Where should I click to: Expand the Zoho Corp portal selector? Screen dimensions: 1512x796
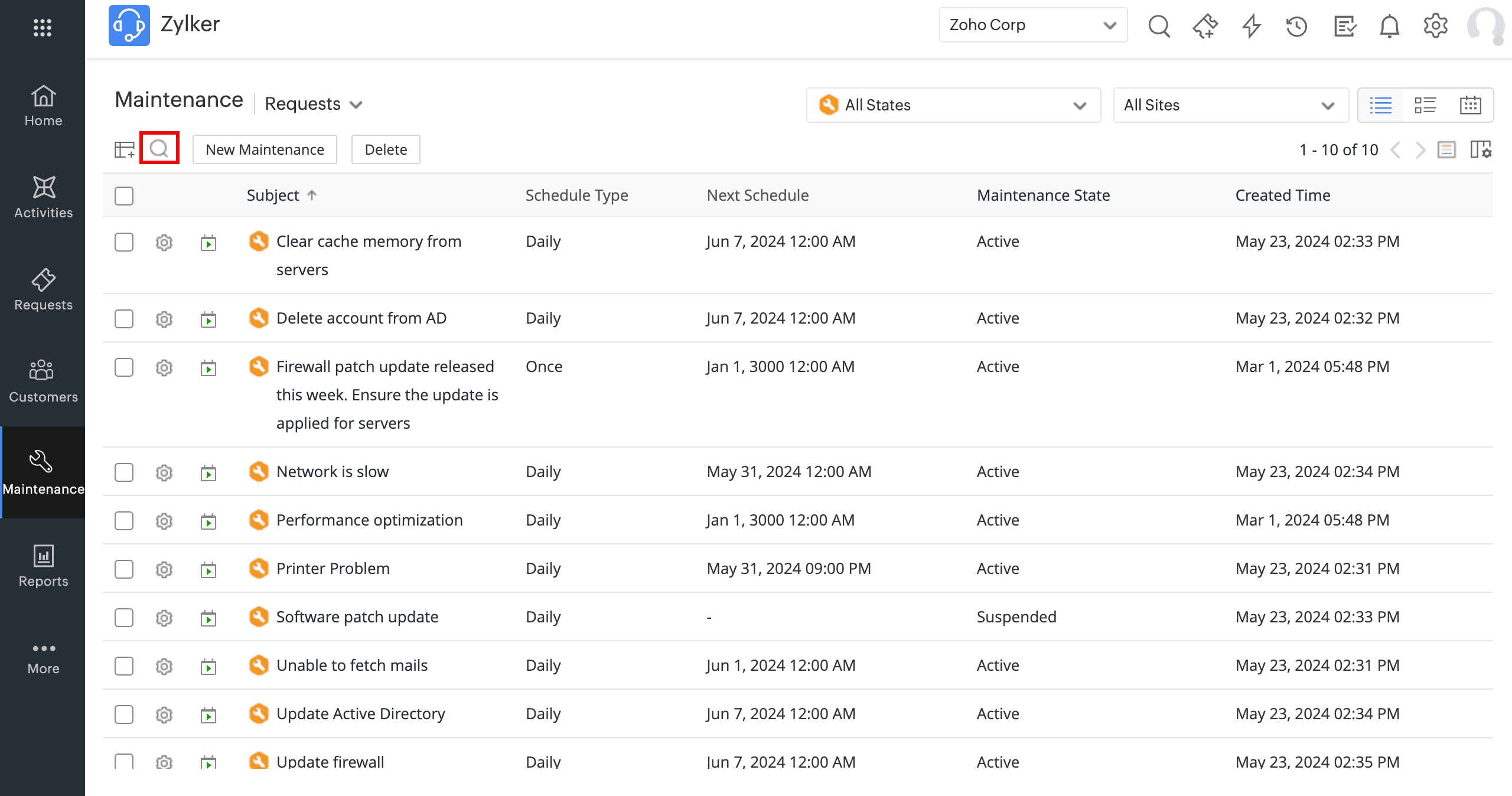pos(1032,25)
